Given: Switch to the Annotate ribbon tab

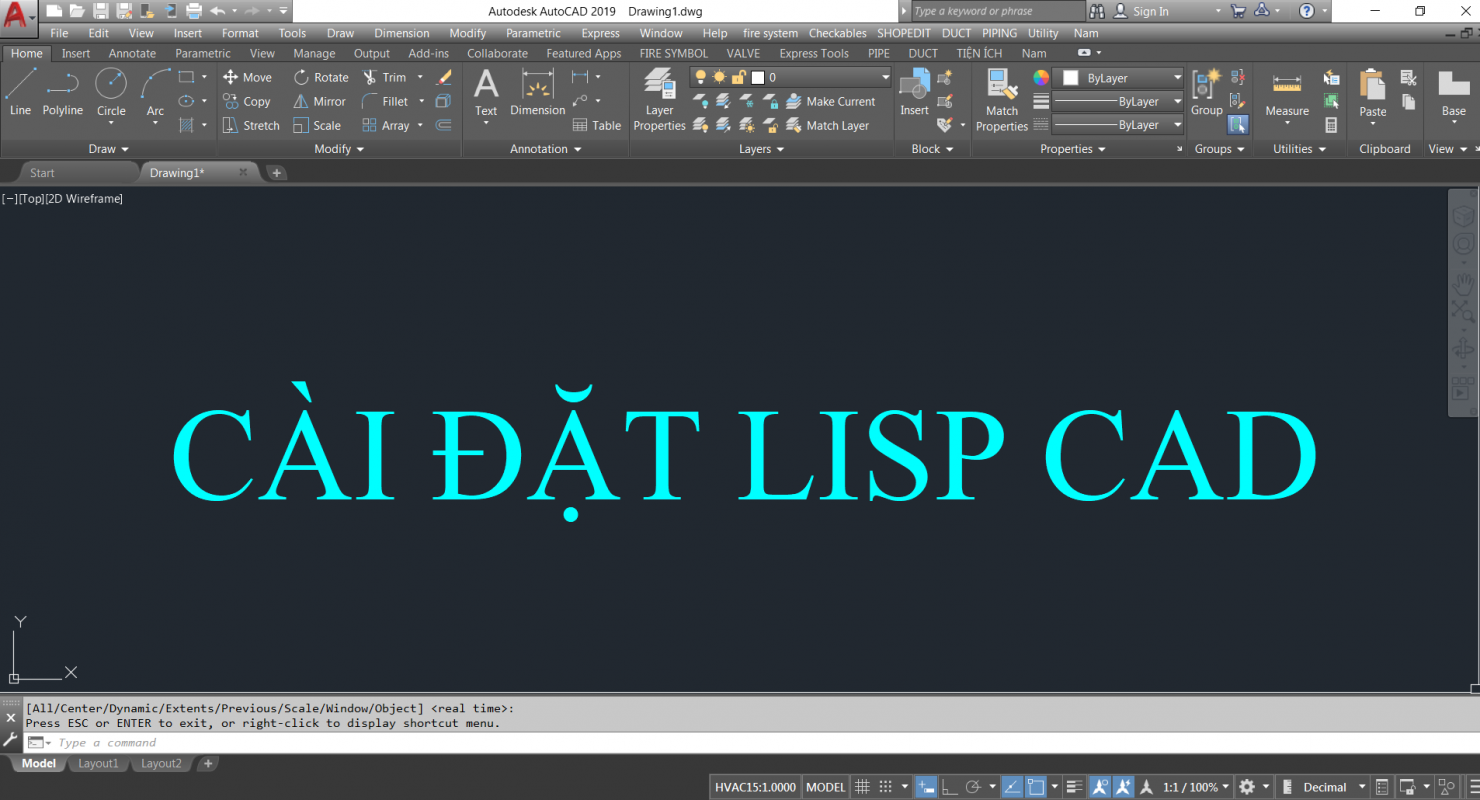Looking at the screenshot, I should (132, 53).
